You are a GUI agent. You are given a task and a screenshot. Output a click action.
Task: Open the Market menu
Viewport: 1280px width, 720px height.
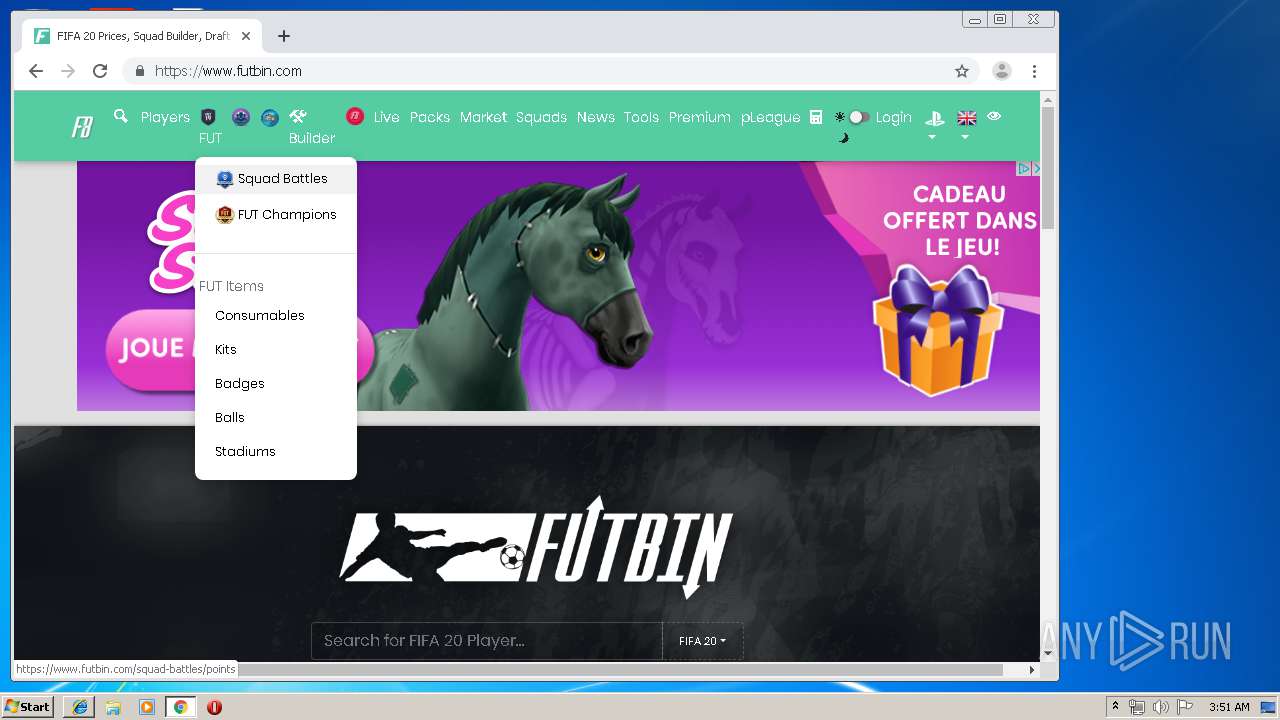pos(483,117)
